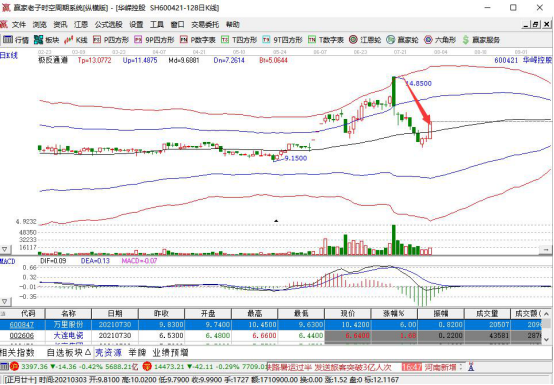Open the 浏览 menu
The height and width of the screenshot is (385, 554).
point(40,24)
